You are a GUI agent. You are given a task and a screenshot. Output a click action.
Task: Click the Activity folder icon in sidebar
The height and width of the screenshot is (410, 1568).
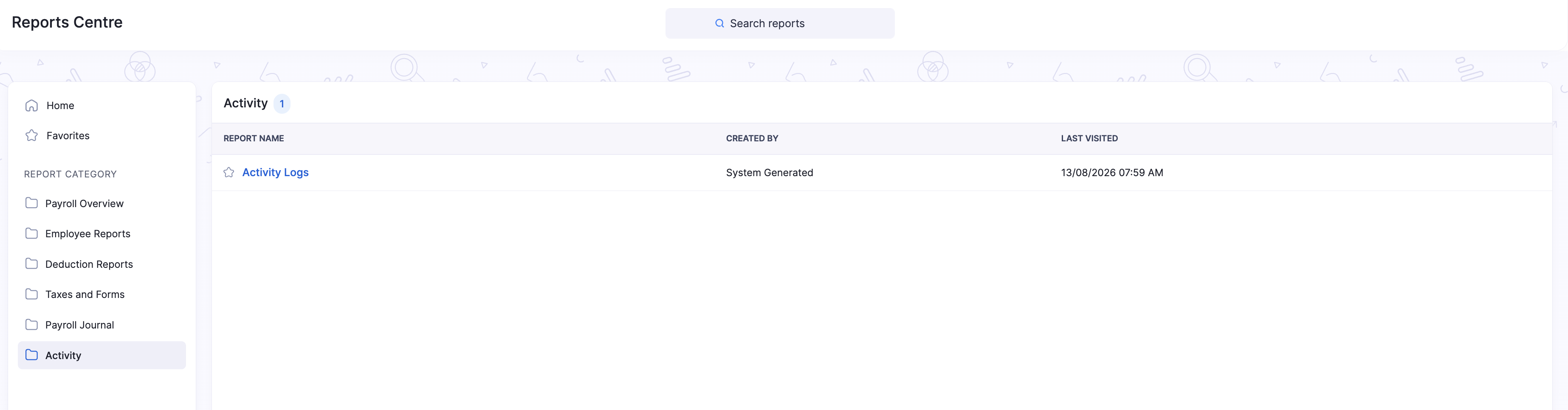[32, 355]
